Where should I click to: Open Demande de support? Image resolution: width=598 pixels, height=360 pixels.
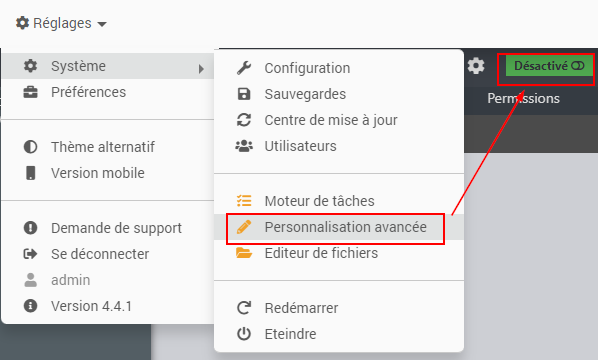pyautogui.click(x=116, y=228)
